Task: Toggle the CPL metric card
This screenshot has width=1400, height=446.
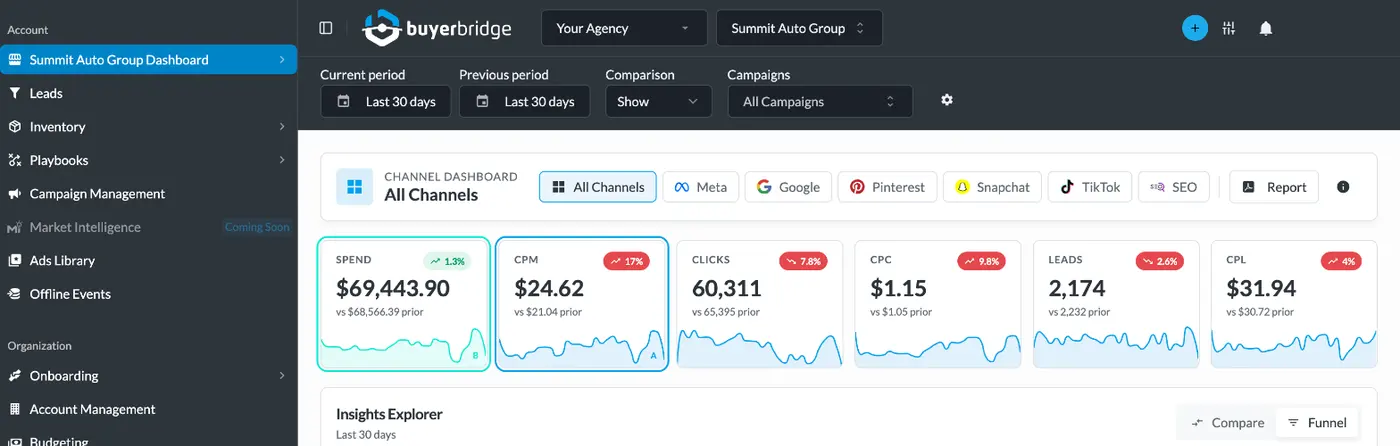Action: [x=1294, y=304]
